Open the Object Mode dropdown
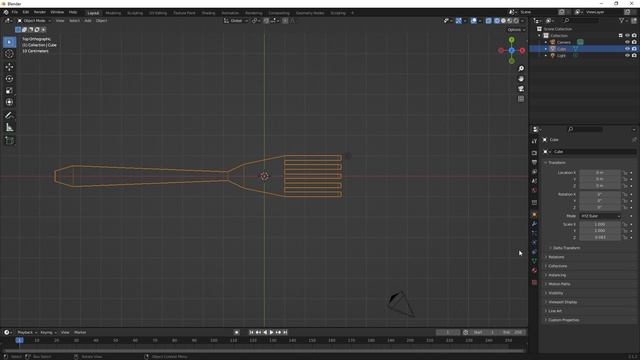 [34, 21]
